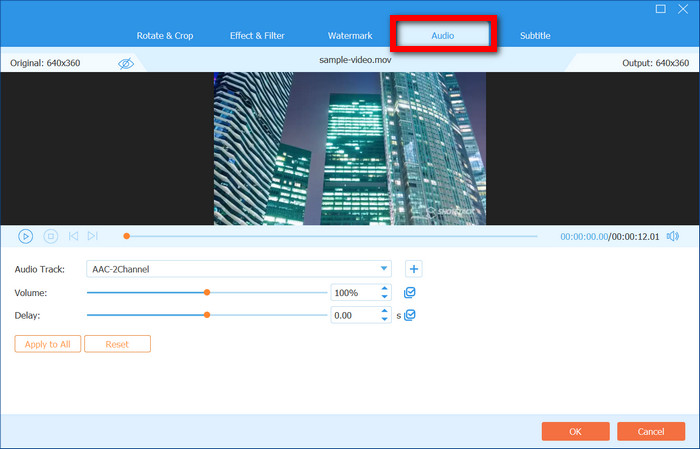Switch to the Rotate & Crop tab
The height and width of the screenshot is (449, 700).
point(165,36)
